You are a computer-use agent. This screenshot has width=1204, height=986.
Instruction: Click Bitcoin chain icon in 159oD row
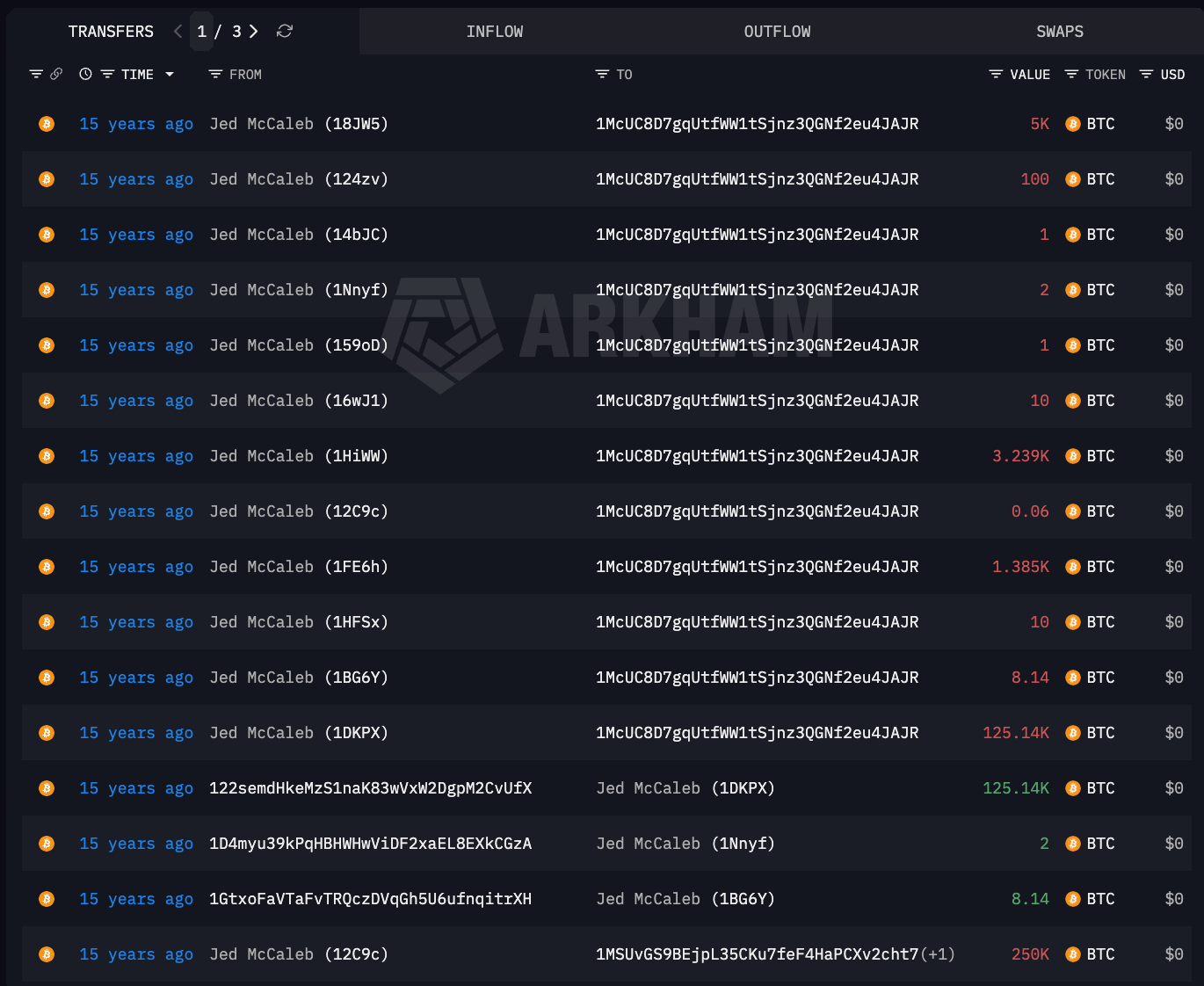(x=47, y=345)
